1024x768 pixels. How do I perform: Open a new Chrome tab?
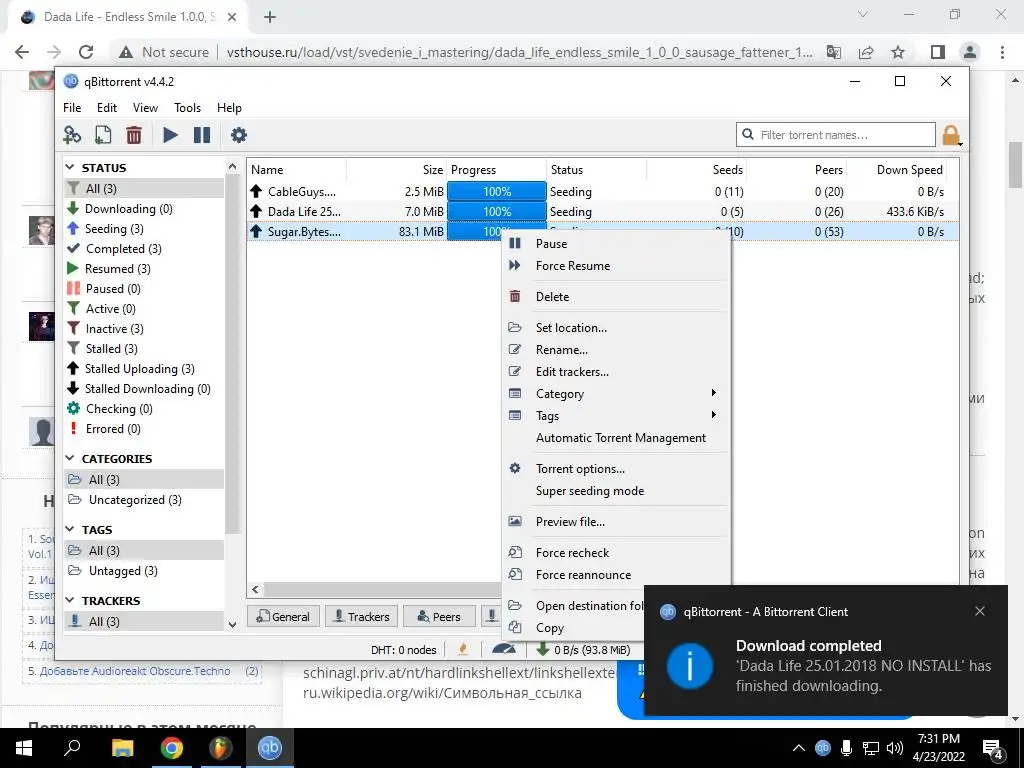click(x=270, y=17)
